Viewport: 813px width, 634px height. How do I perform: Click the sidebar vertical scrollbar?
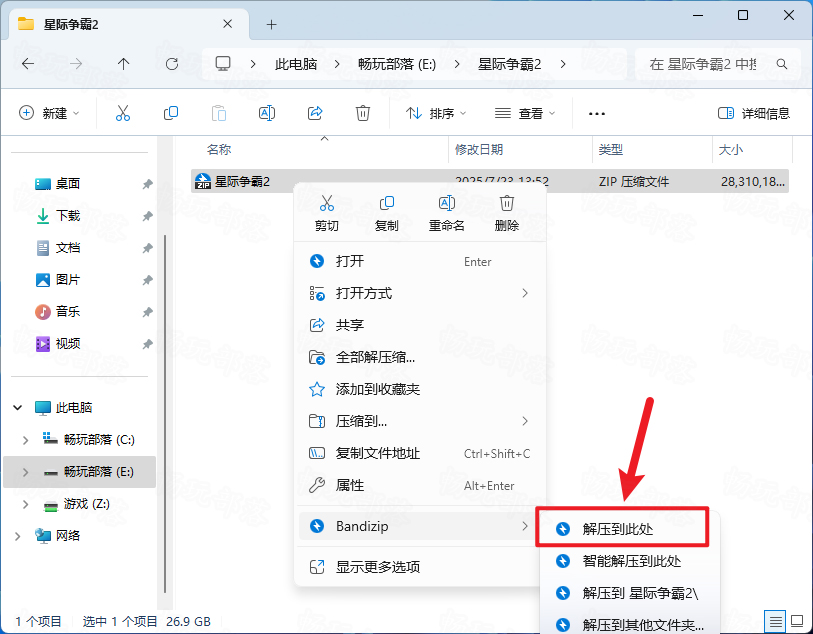[x=165, y=414]
